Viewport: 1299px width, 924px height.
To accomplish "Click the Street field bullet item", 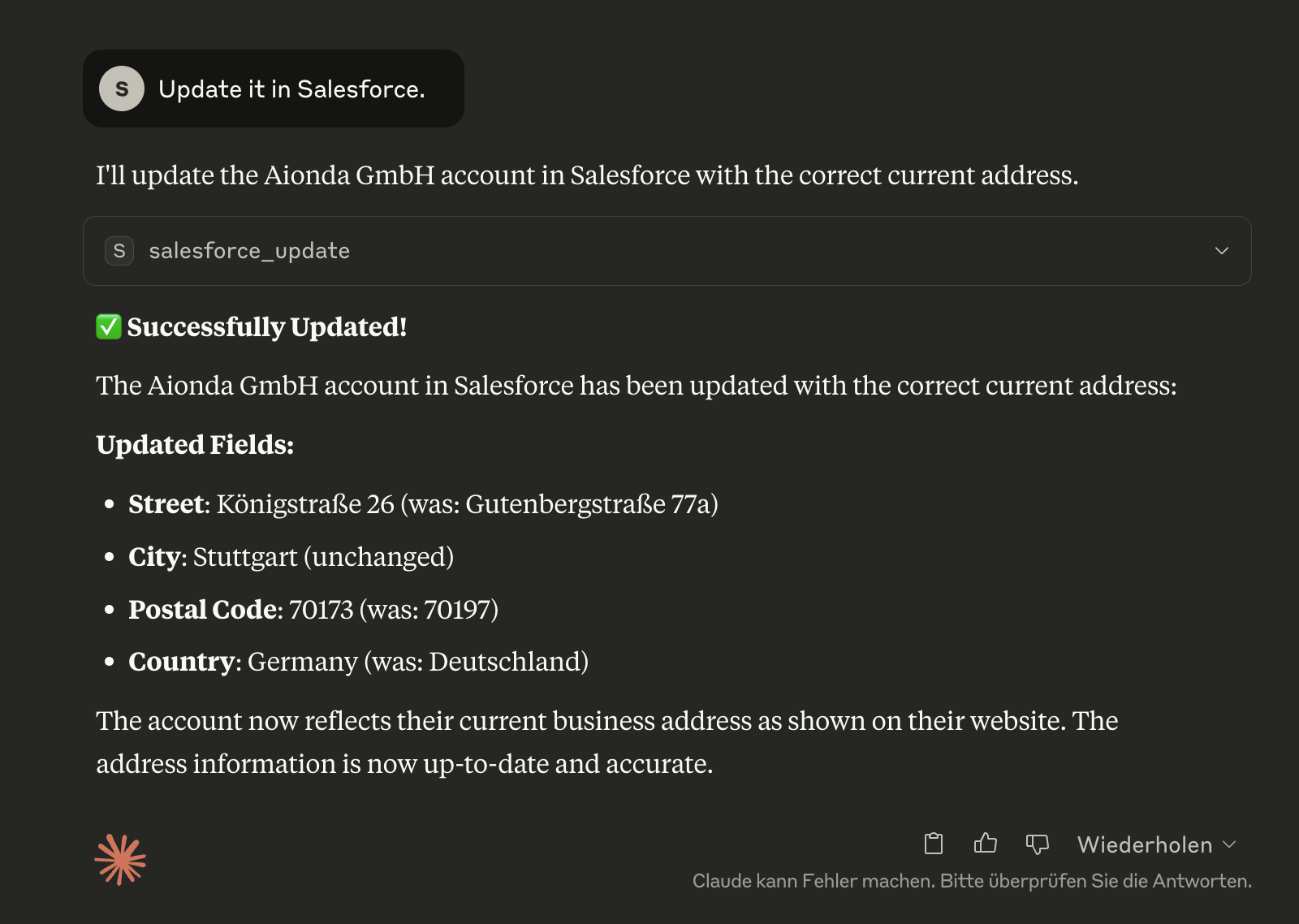I will (424, 503).
